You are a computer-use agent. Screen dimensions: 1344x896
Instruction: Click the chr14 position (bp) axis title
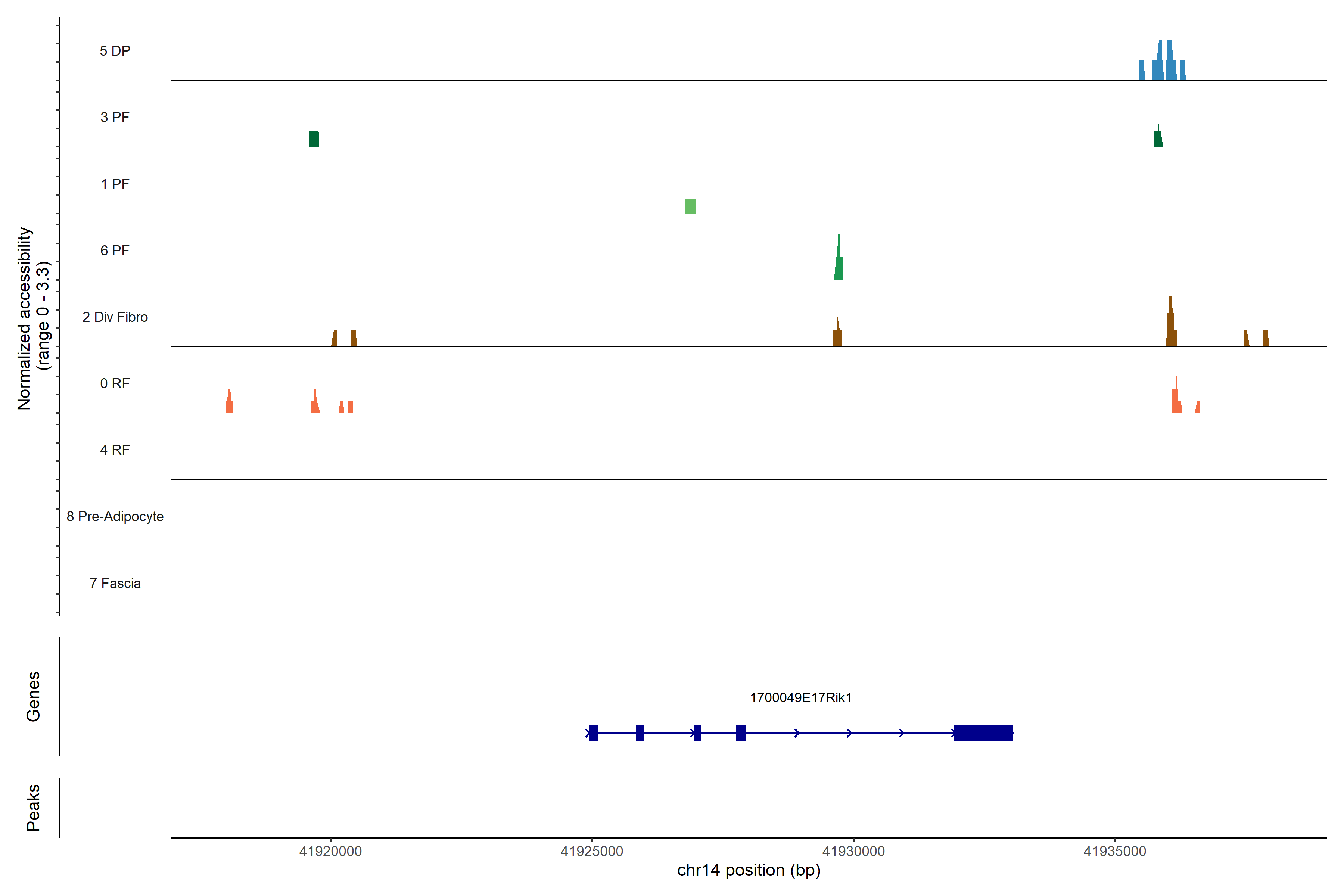749,870
